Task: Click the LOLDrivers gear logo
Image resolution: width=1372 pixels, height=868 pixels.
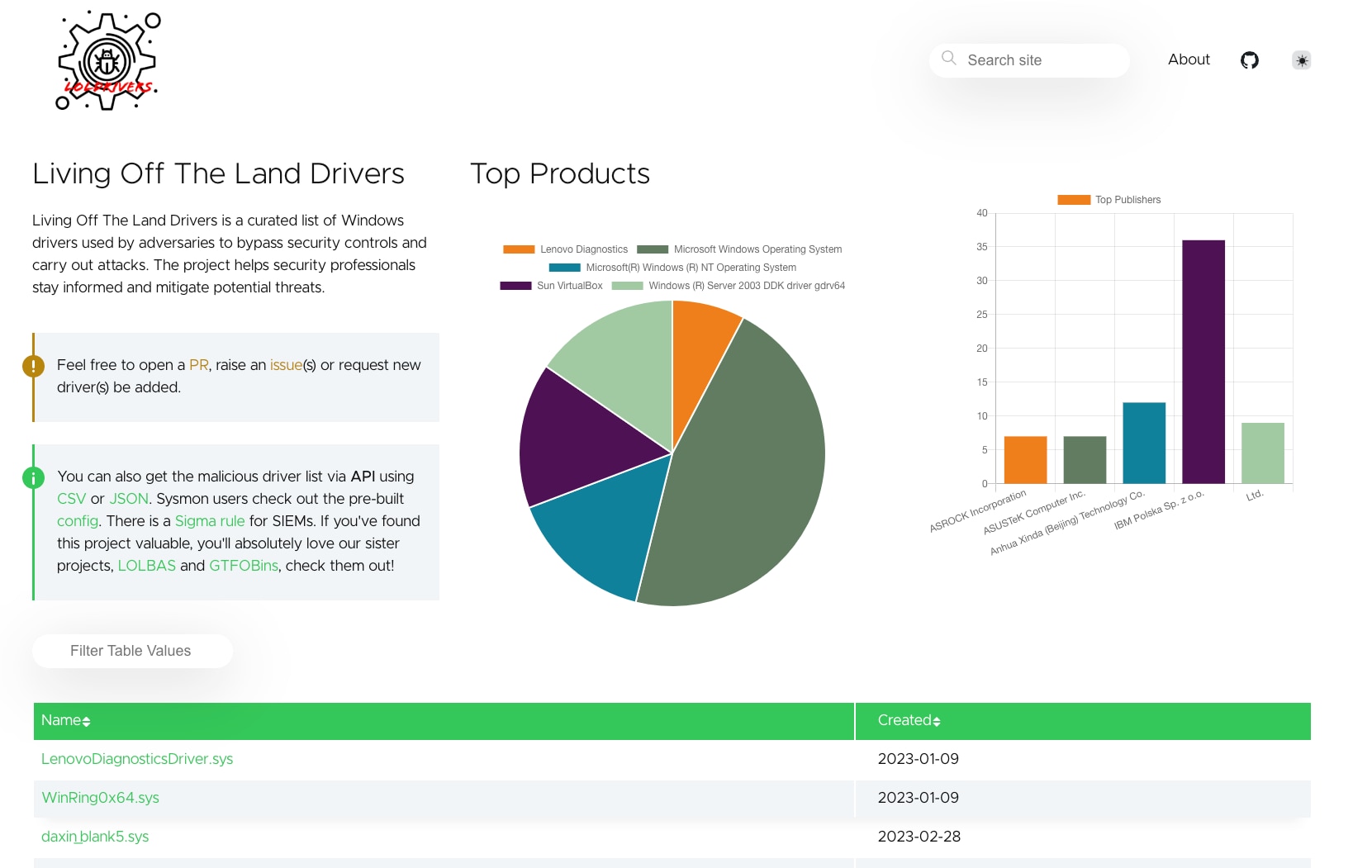Action: (108, 60)
